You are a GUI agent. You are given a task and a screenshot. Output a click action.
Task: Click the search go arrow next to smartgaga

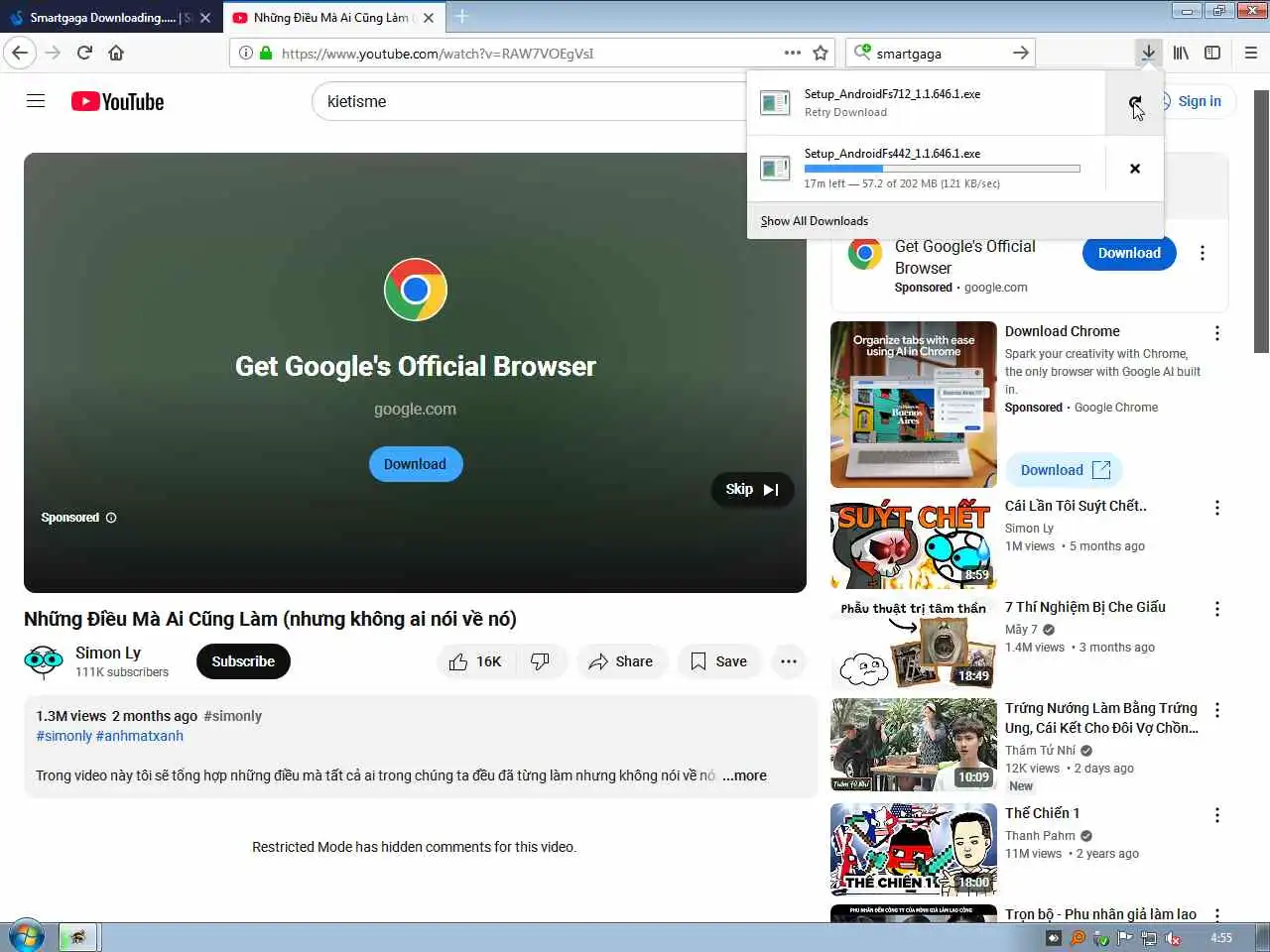[1020, 53]
